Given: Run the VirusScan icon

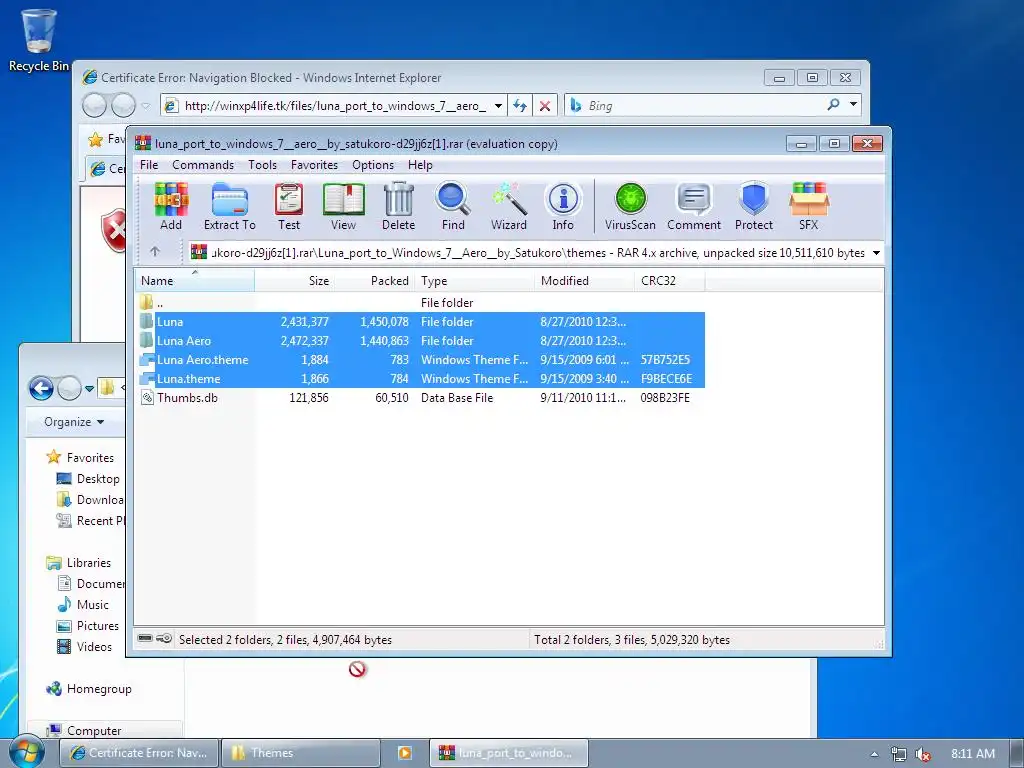Looking at the screenshot, I should 630,206.
